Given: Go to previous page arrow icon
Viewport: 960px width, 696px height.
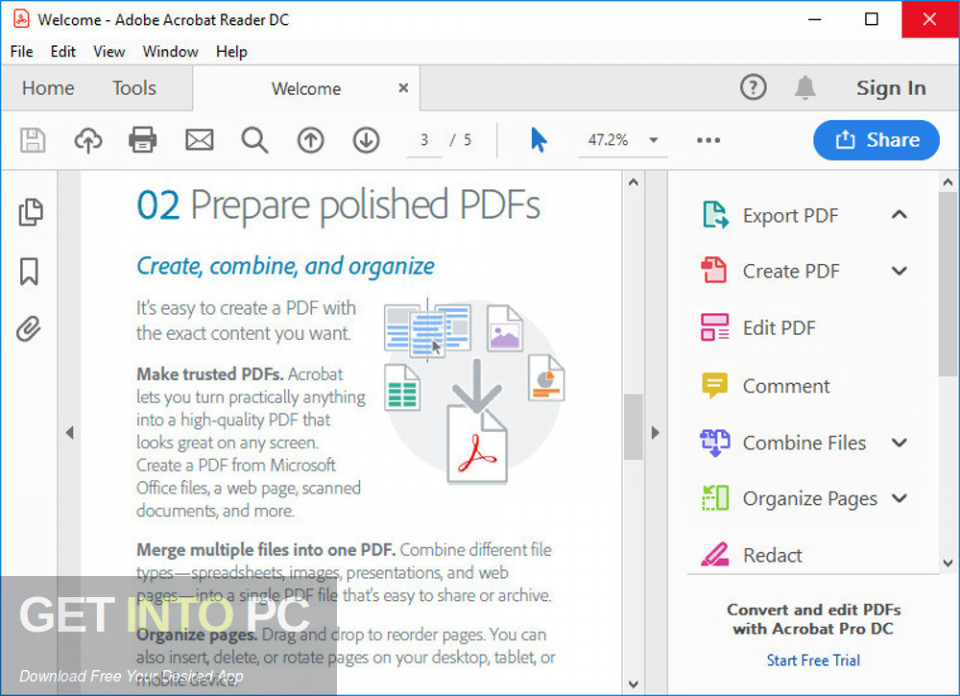Looking at the screenshot, I should (310, 140).
